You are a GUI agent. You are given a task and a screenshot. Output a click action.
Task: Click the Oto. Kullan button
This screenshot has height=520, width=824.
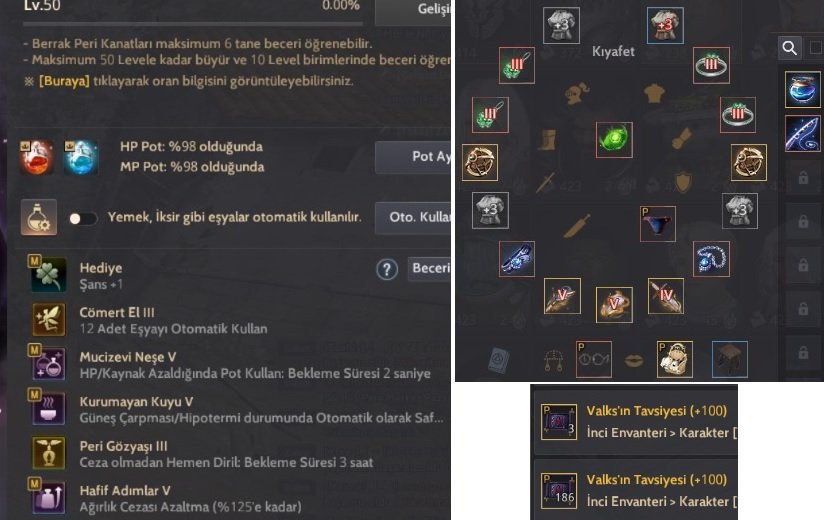pos(413,217)
